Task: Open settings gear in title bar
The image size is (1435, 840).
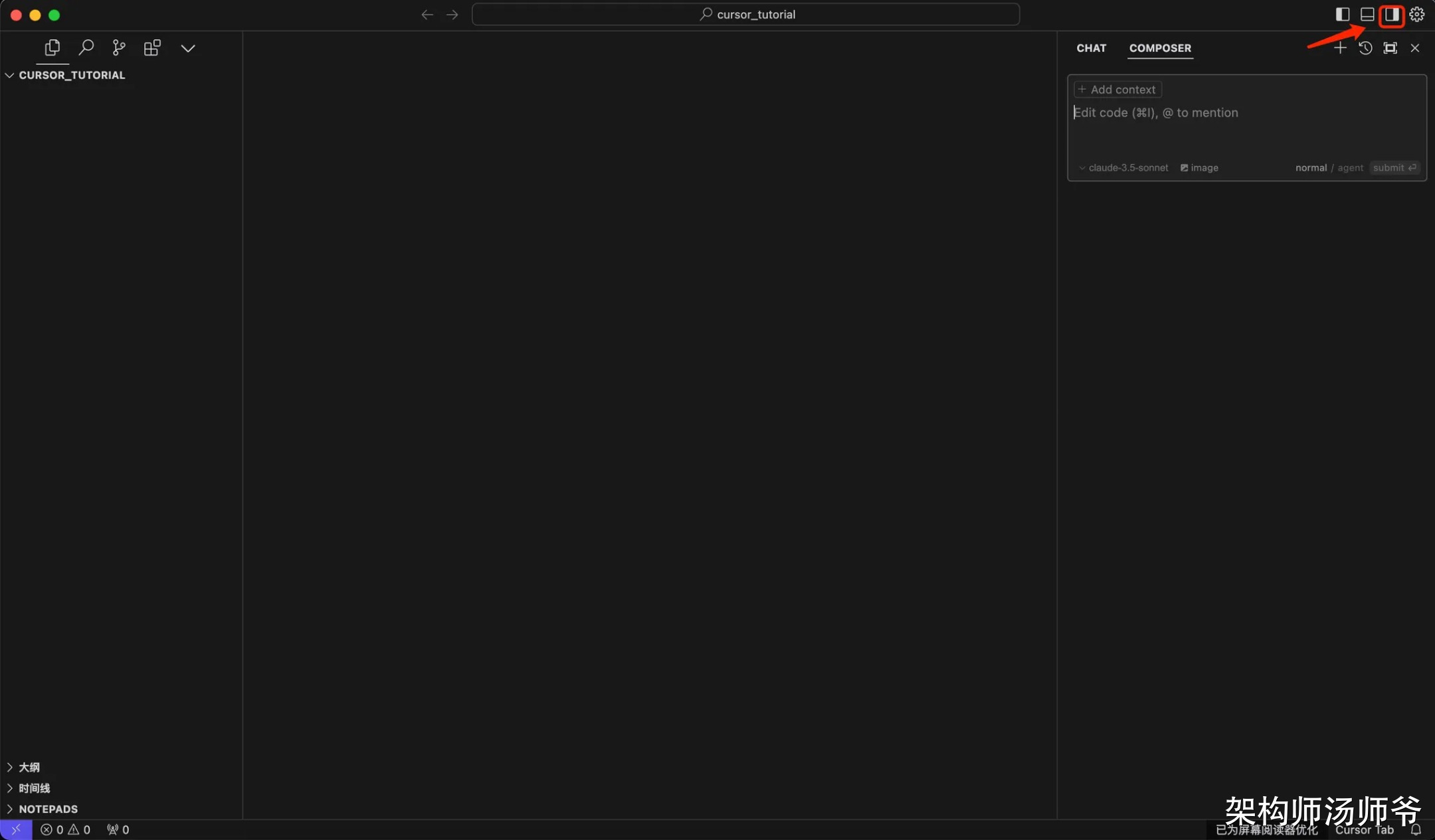Action: click(1416, 15)
